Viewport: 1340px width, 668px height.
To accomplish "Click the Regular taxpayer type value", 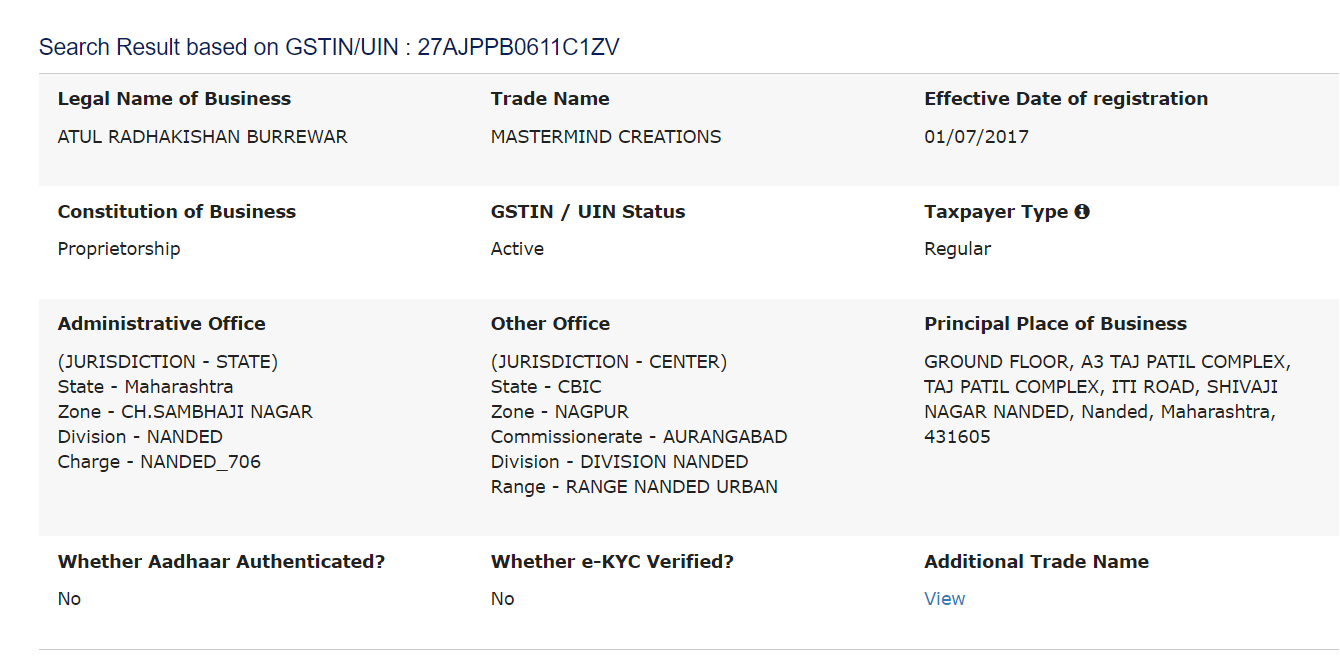I will 958,249.
